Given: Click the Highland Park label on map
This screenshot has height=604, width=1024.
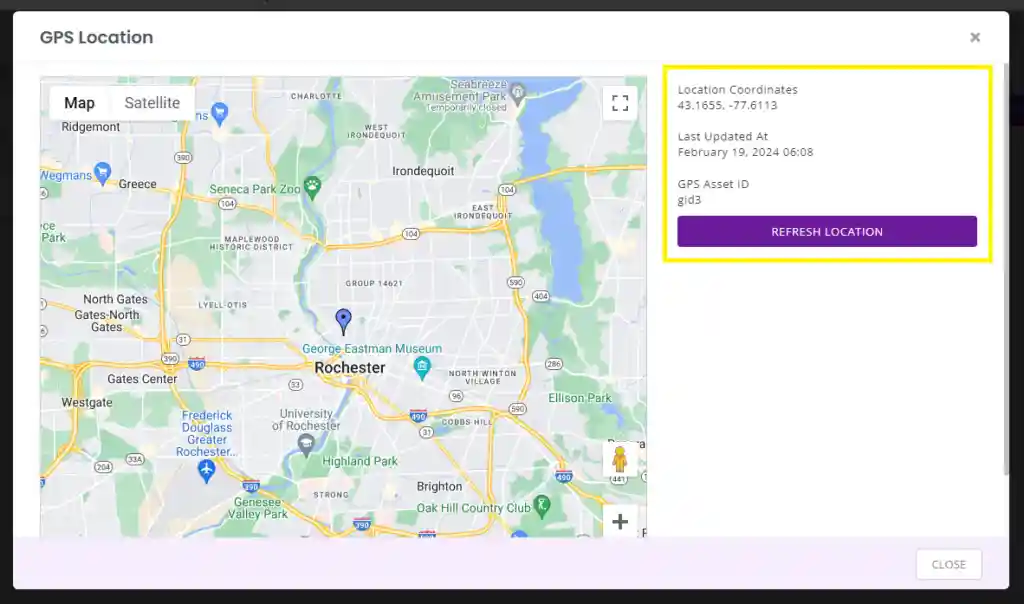Looking at the screenshot, I should pos(360,461).
